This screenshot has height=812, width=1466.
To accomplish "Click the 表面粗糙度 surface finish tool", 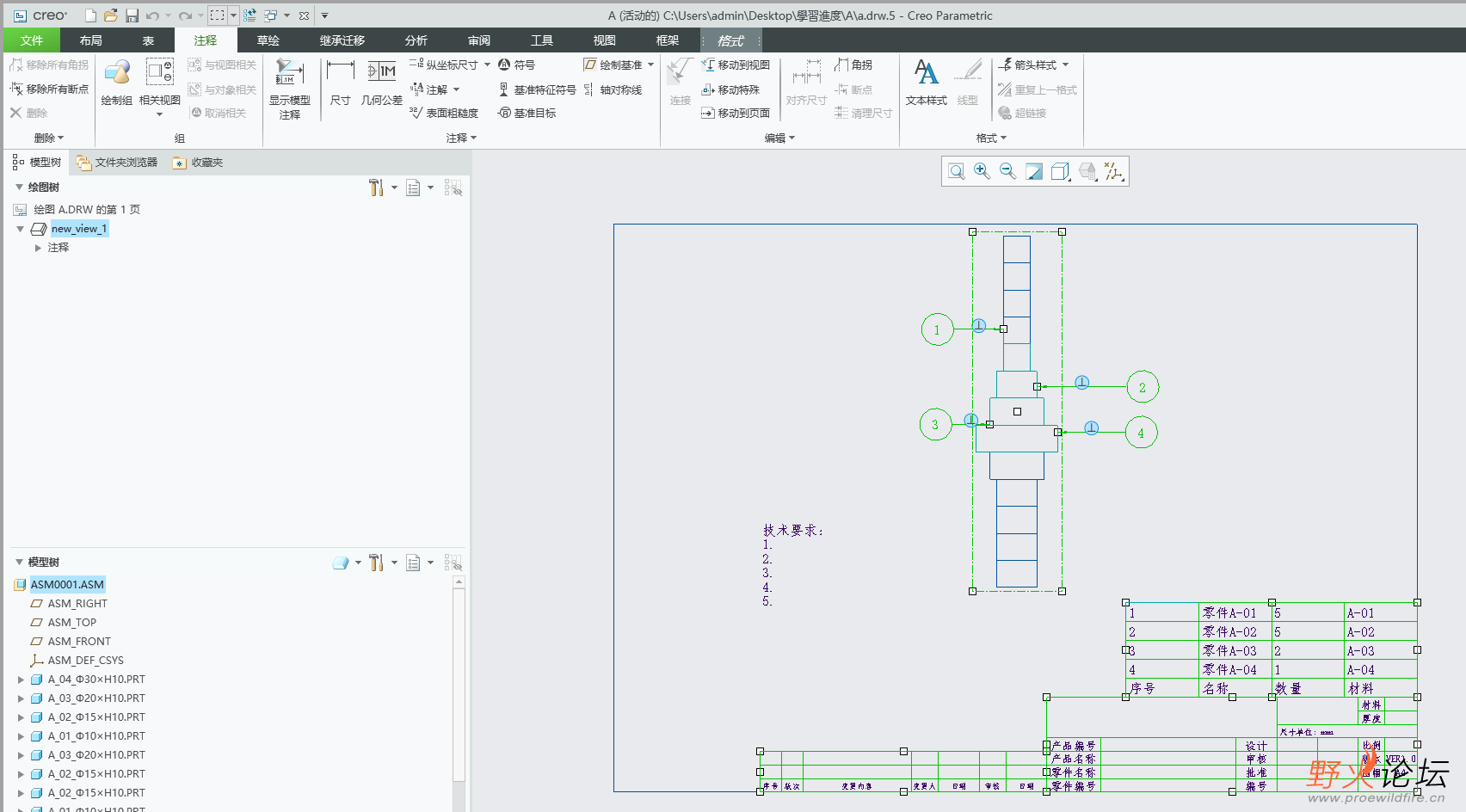I will [444, 113].
